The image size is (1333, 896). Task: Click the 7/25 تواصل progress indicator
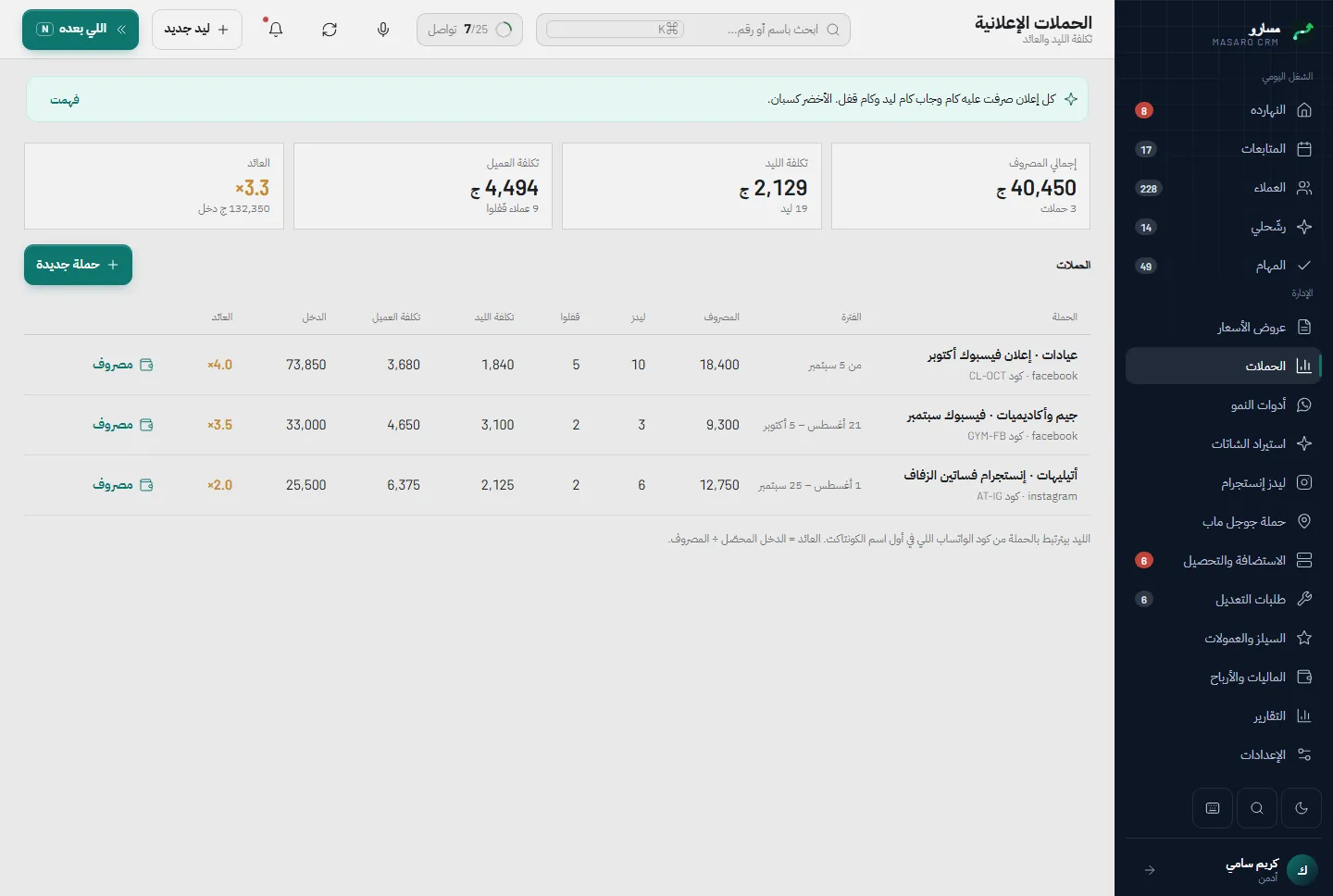pos(469,30)
